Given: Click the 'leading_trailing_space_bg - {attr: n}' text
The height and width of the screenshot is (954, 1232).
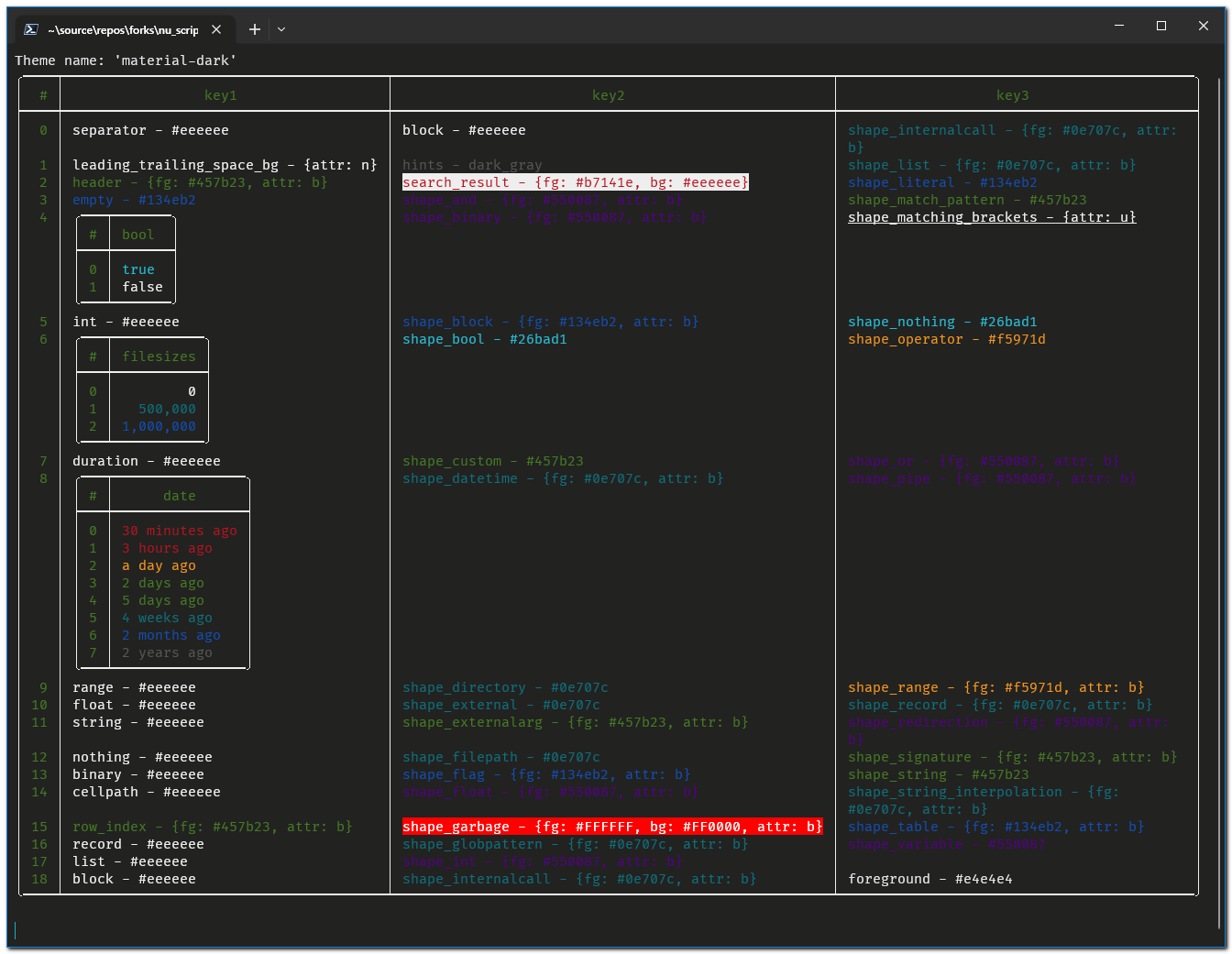Looking at the screenshot, I should pos(225,165).
